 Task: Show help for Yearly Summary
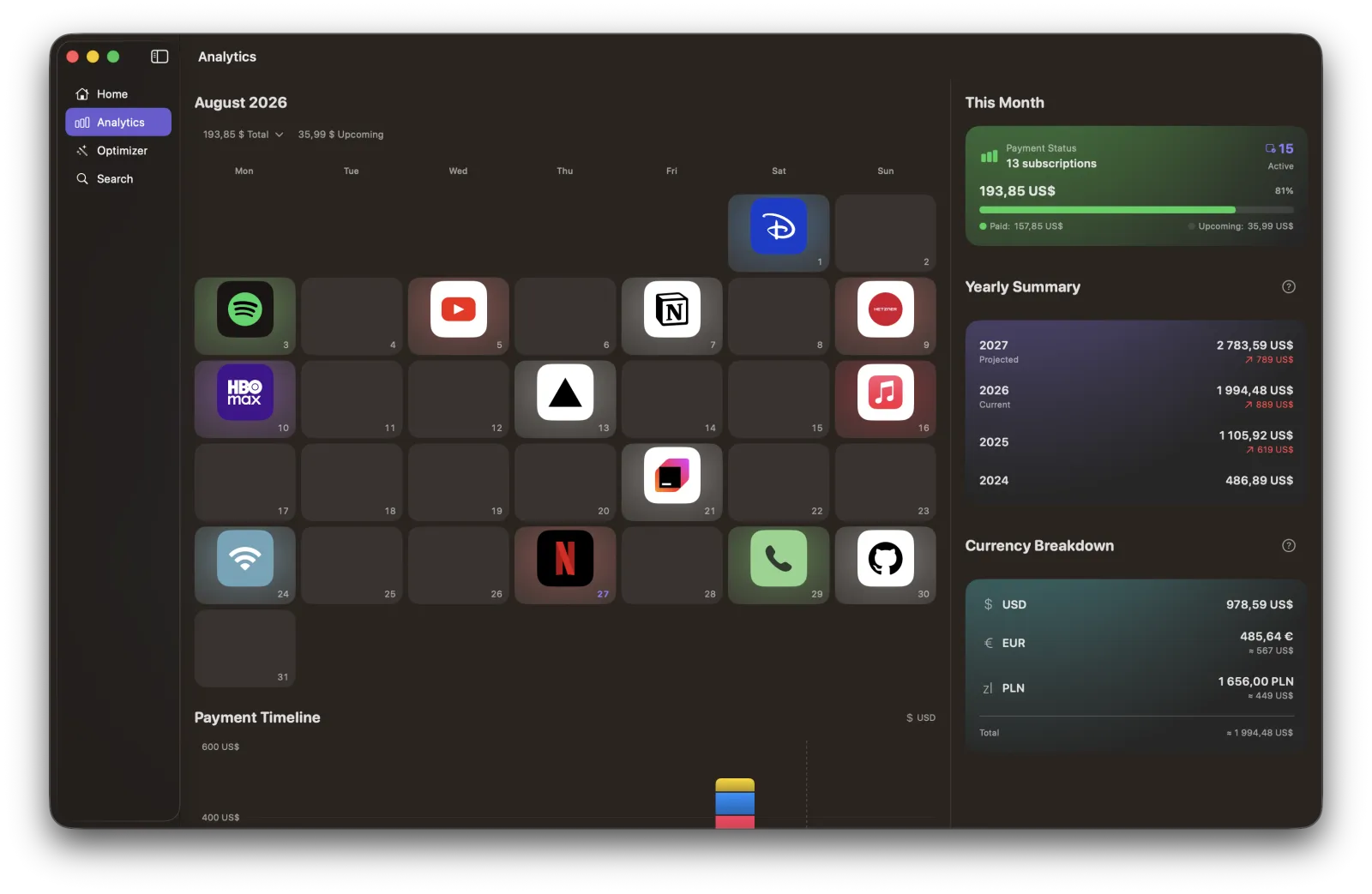(x=1288, y=287)
